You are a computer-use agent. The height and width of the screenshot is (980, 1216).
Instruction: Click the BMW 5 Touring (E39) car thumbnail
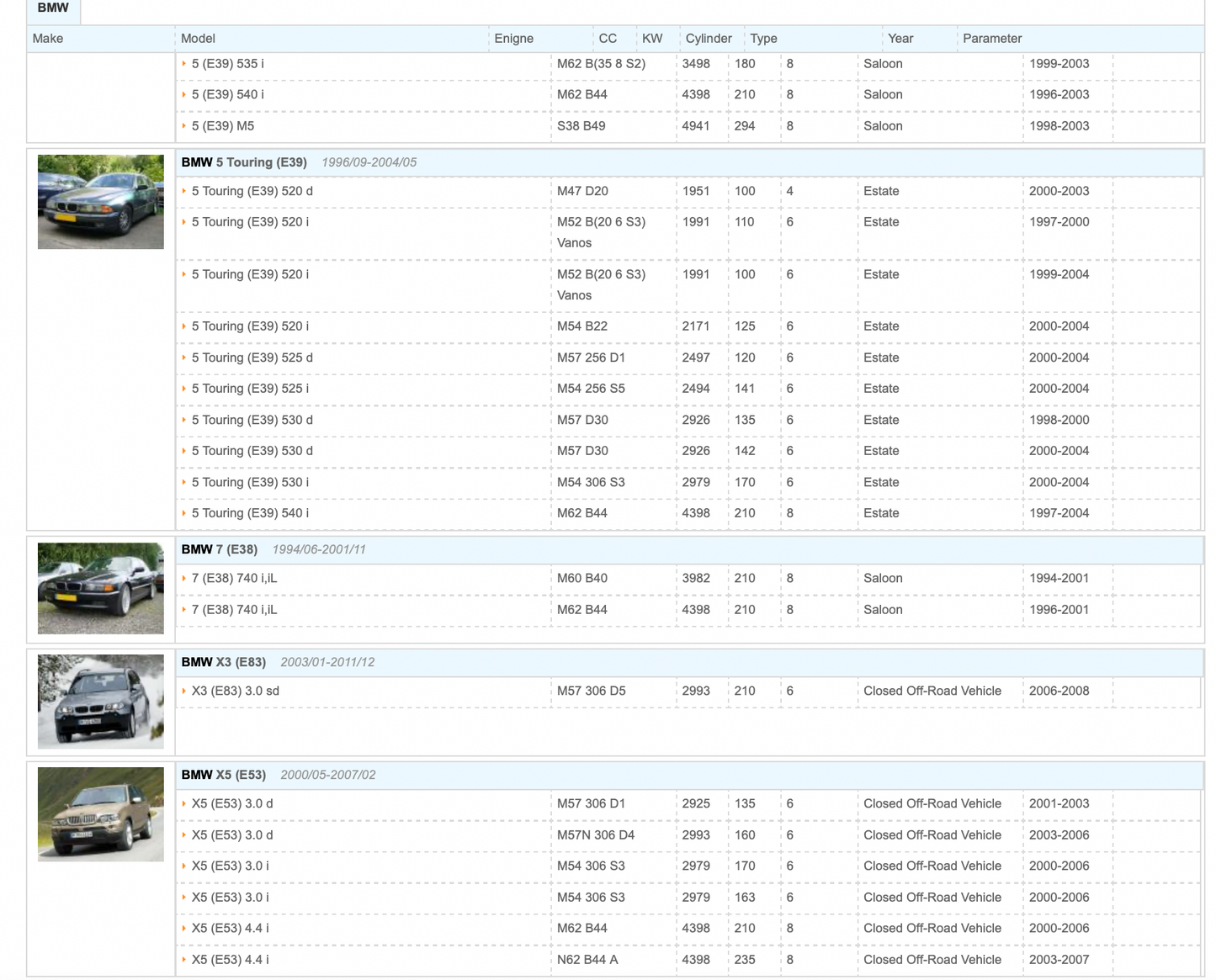coord(101,202)
